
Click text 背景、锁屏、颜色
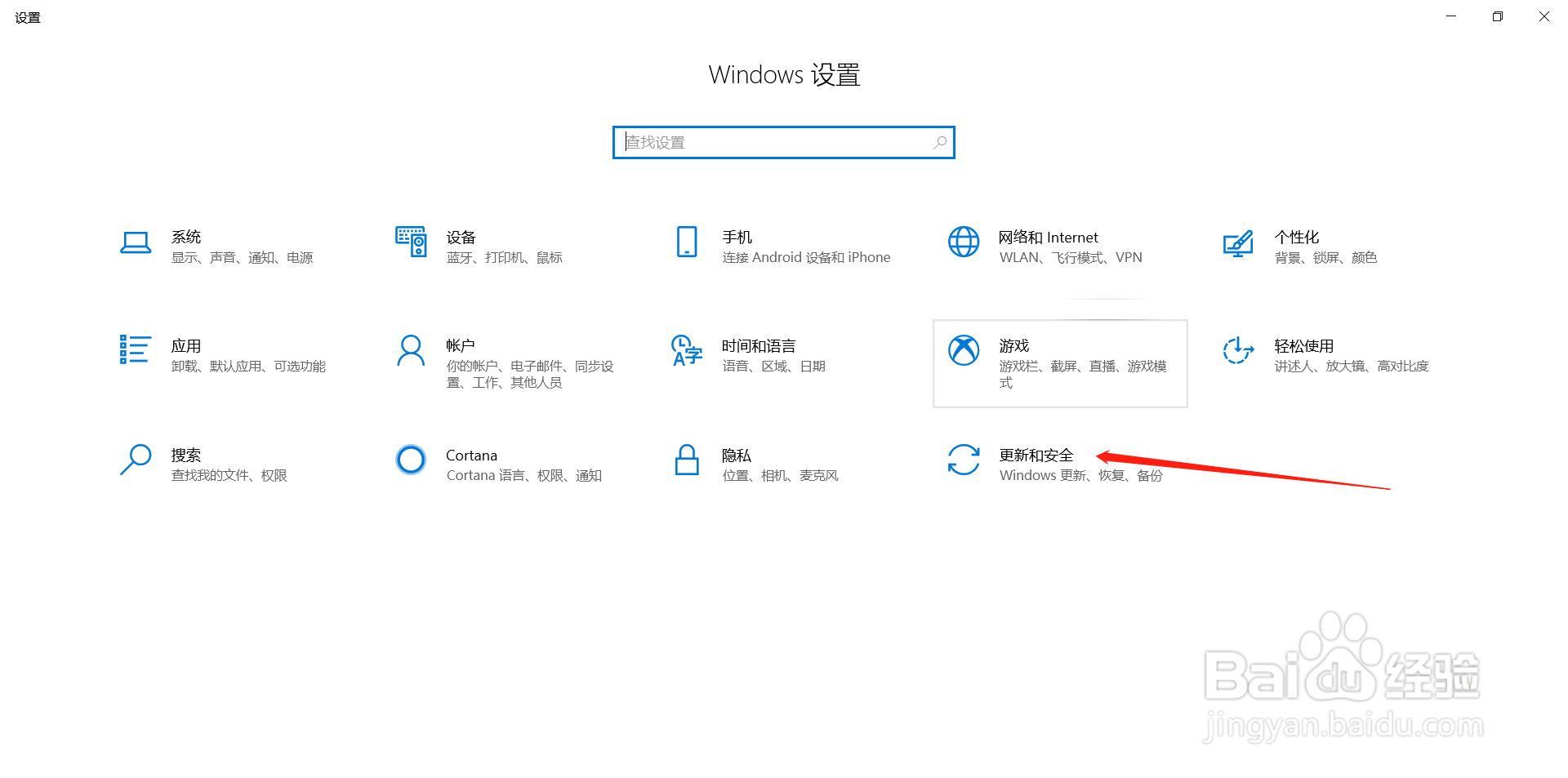[1325, 257]
